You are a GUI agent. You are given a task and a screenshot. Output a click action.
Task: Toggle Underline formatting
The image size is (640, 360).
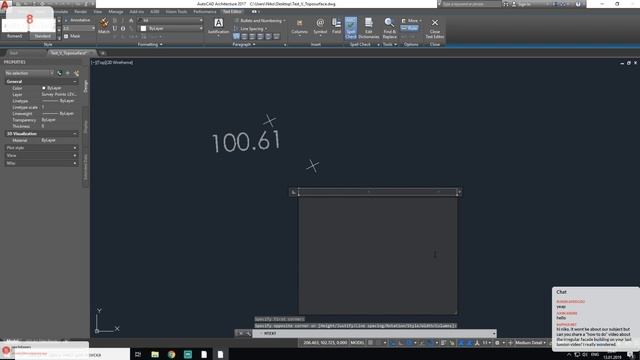pyautogui.click(x=115, y=29)
